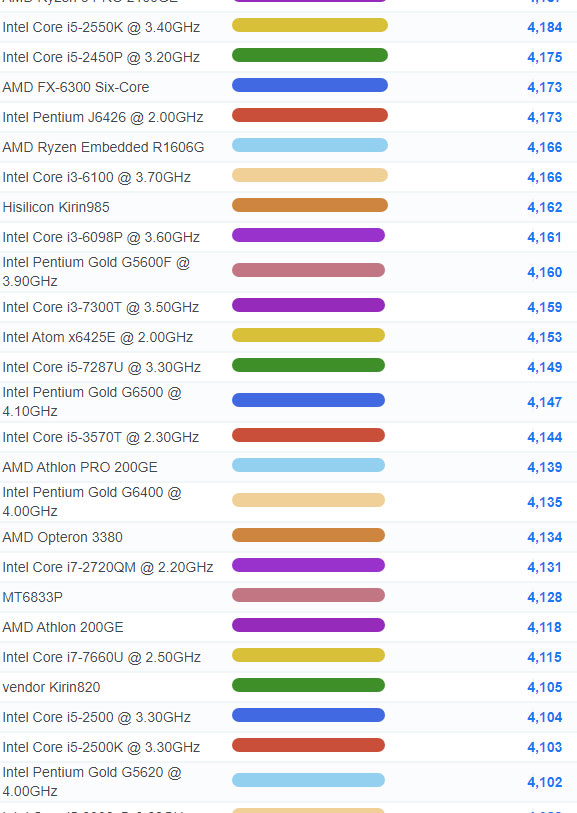Open AMD Ryzen Embedded R1606G link
This screenshot has width=577, height=813.
[x=103, y=147]
